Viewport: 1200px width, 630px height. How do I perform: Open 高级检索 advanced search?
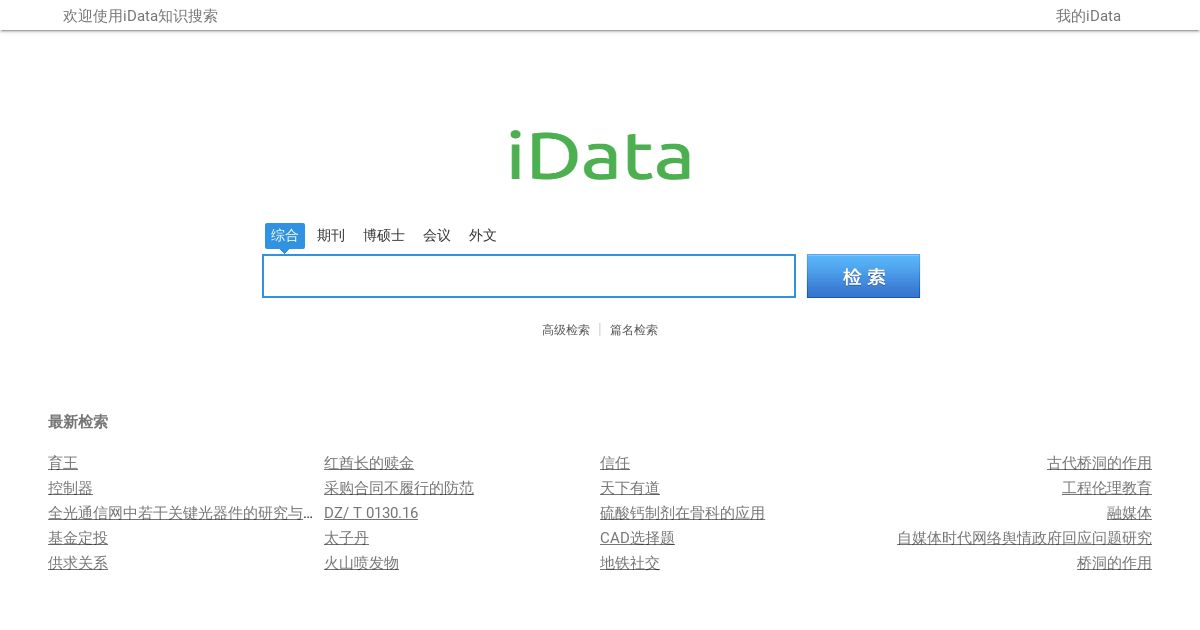(x=566, y=330)
